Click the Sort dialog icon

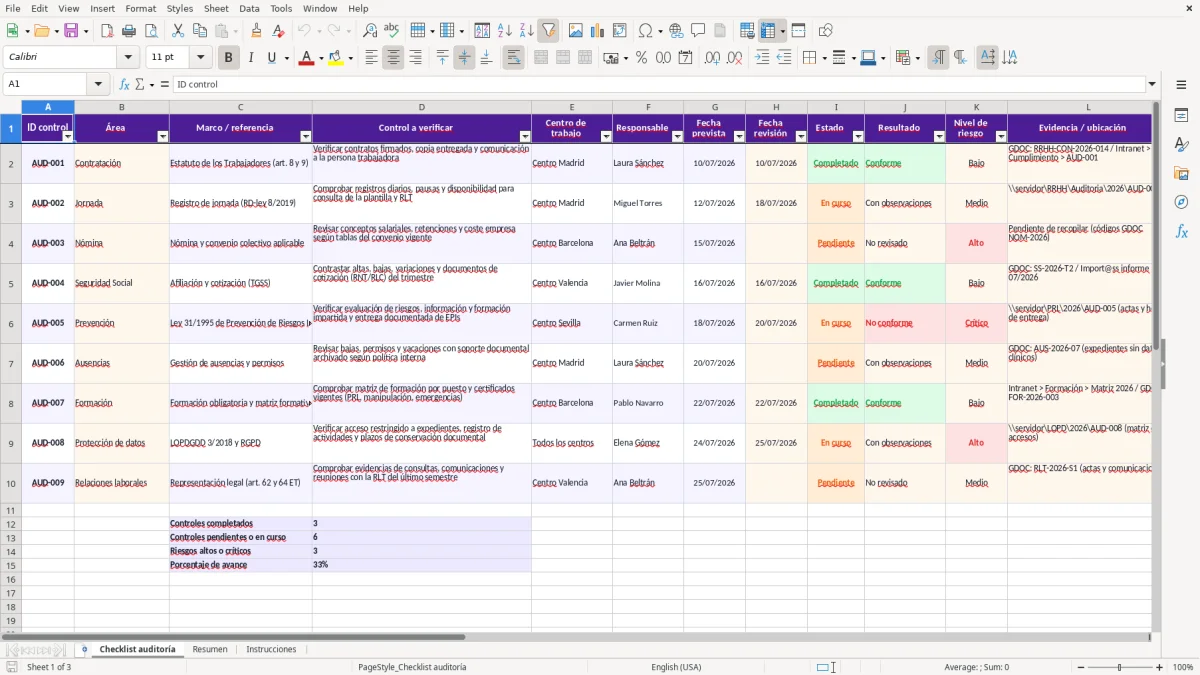pyautogui.click(x=482, y=31)
